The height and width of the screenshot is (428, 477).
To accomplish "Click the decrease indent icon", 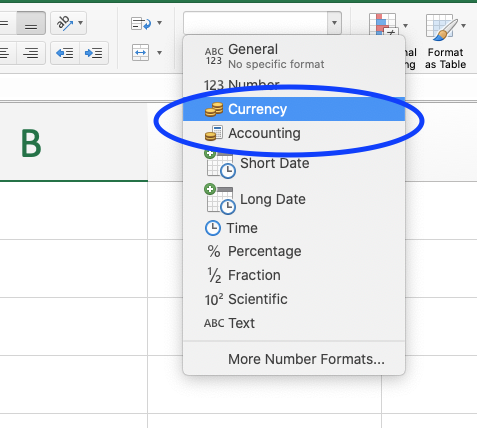I will point(65,53).
